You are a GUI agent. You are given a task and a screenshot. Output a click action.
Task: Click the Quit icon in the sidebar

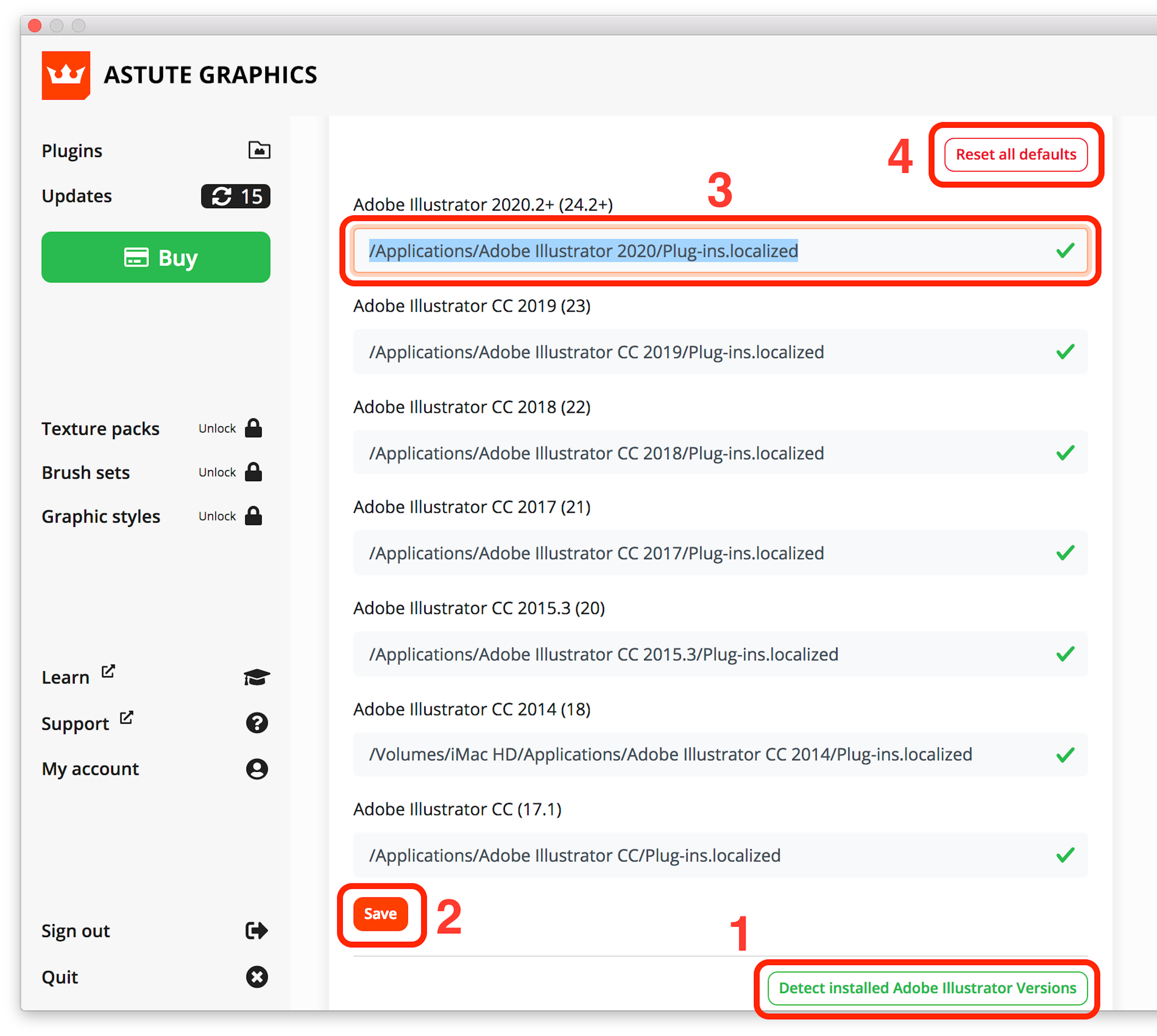(257, 977)
